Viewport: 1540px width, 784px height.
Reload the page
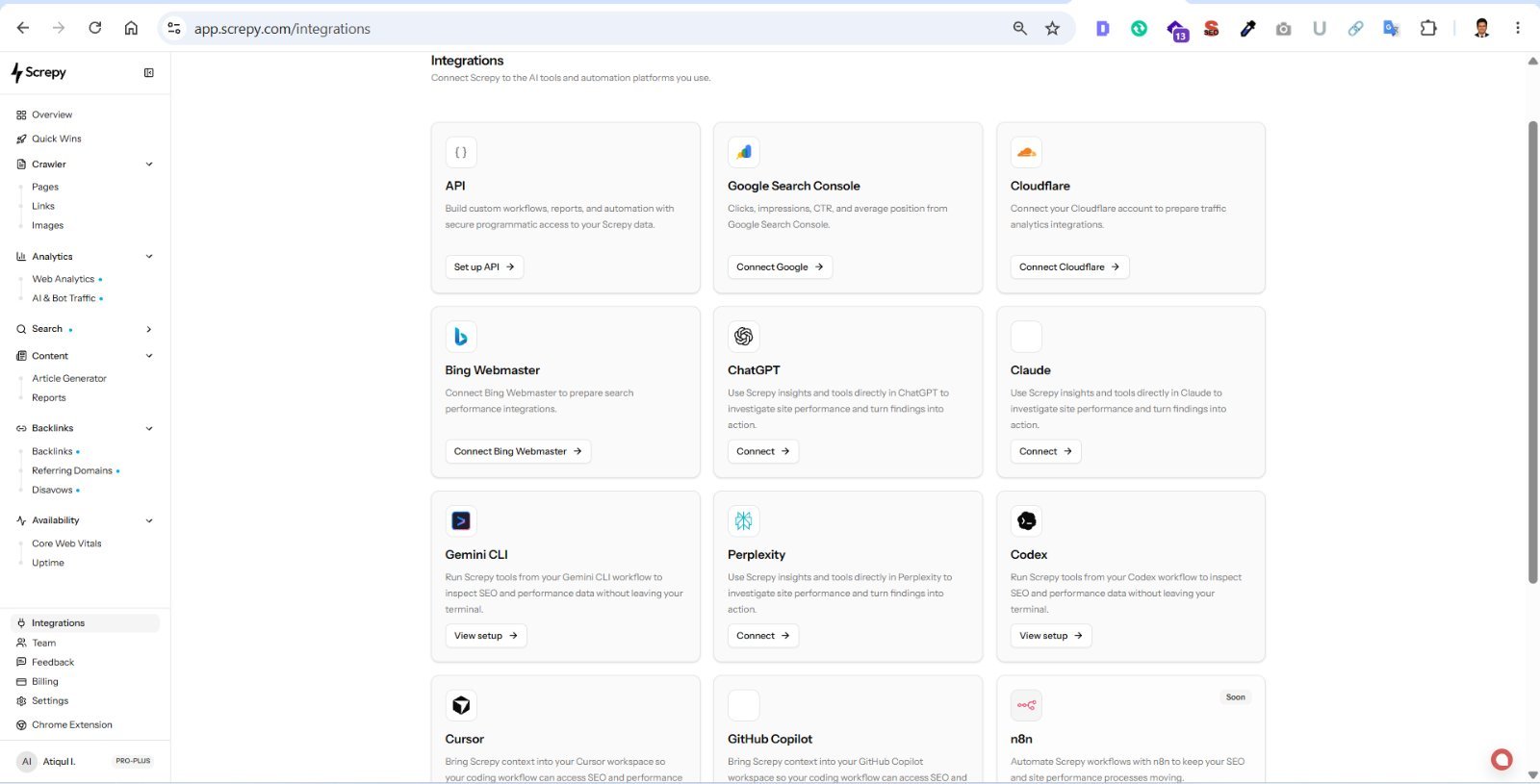tap(94, 28)
